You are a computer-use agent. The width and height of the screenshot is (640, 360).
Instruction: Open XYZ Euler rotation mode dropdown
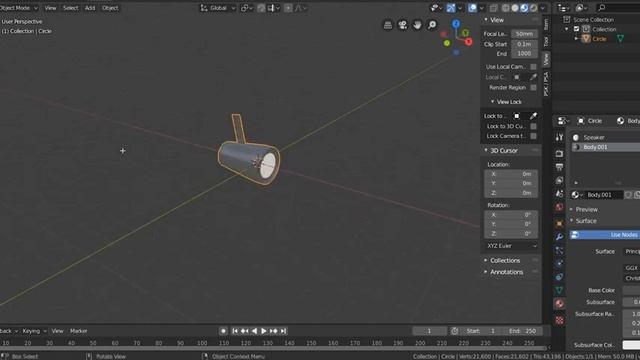(511, 246)
